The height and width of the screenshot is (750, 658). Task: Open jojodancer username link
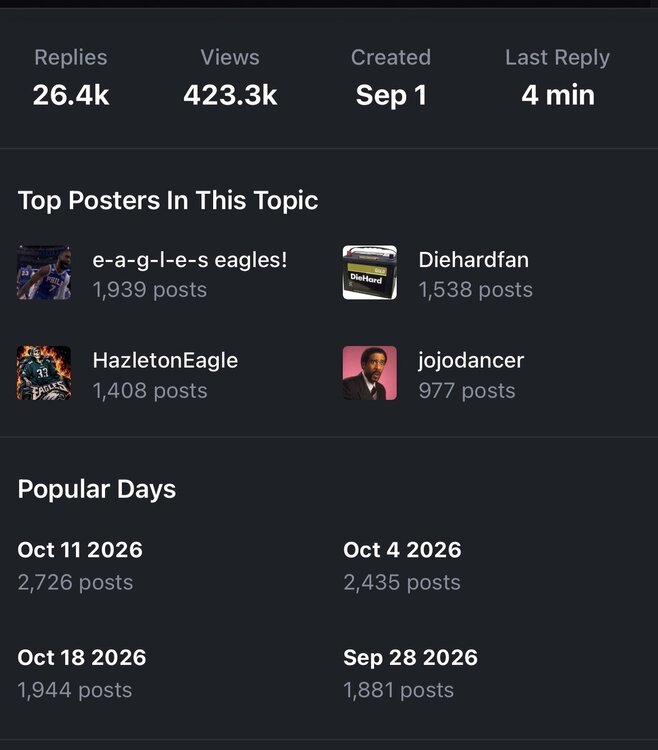(x=471, y=361)
